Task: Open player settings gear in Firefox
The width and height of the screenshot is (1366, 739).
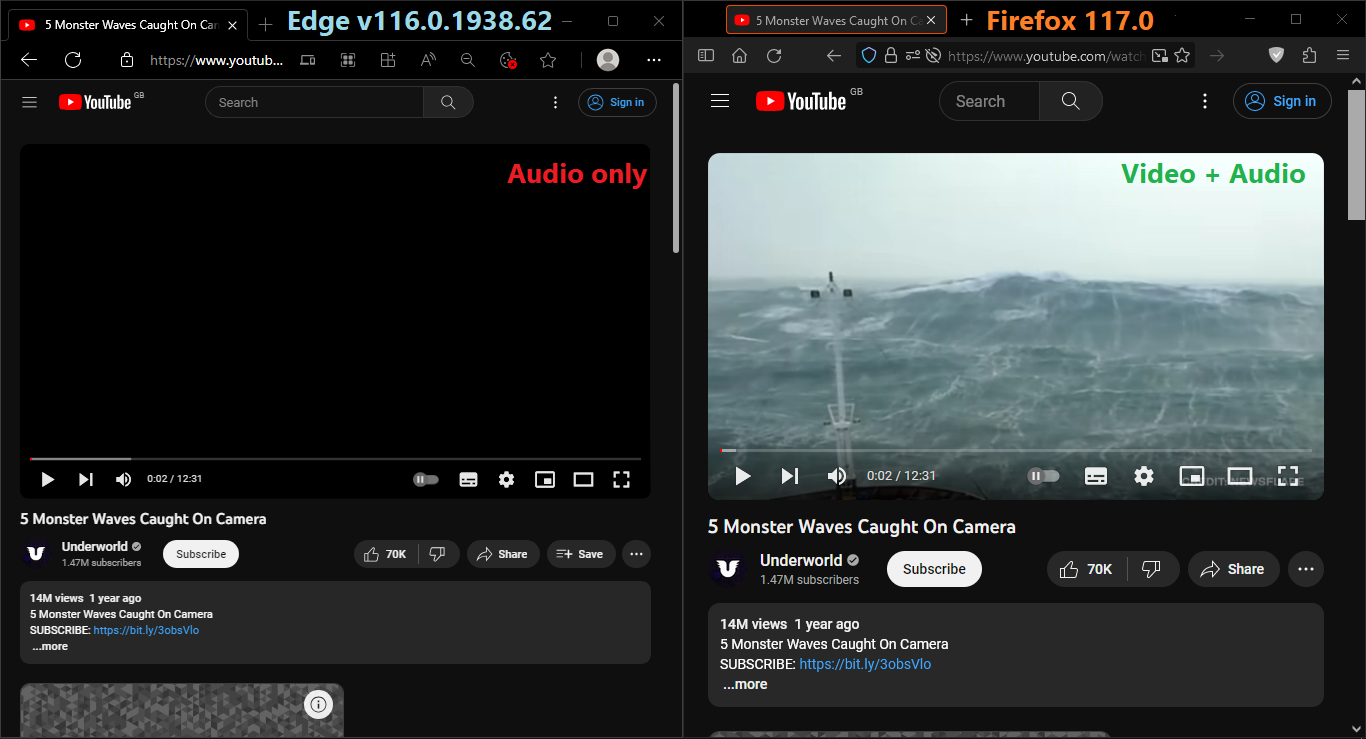Action: 1144,476
